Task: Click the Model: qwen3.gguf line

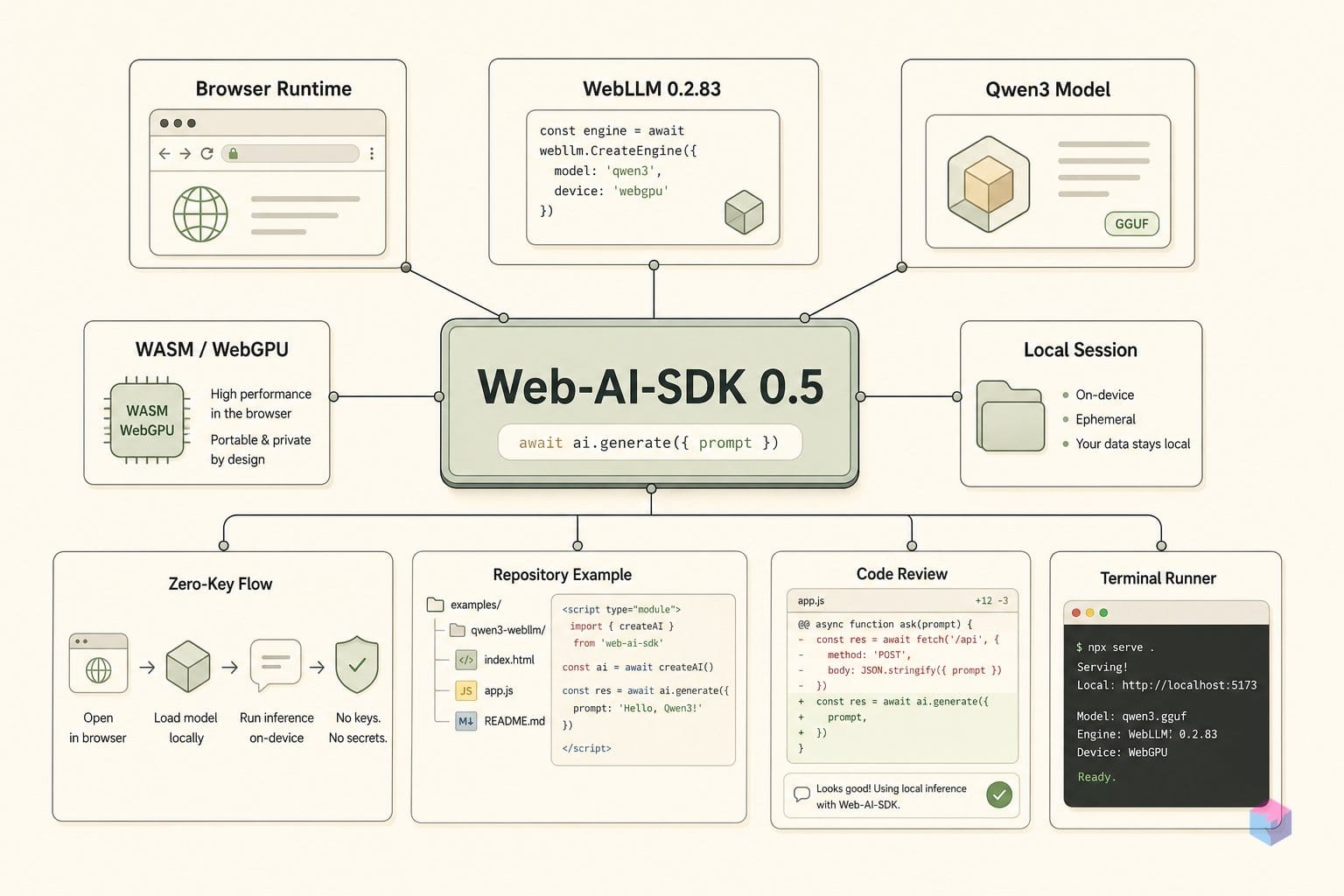Action: [1131, 716]
